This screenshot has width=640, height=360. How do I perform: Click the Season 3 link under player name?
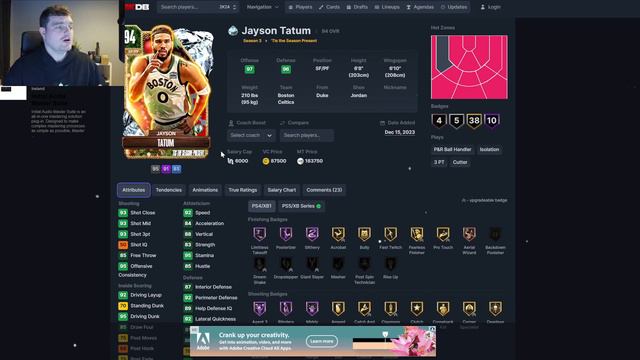(x=252, y=41)
